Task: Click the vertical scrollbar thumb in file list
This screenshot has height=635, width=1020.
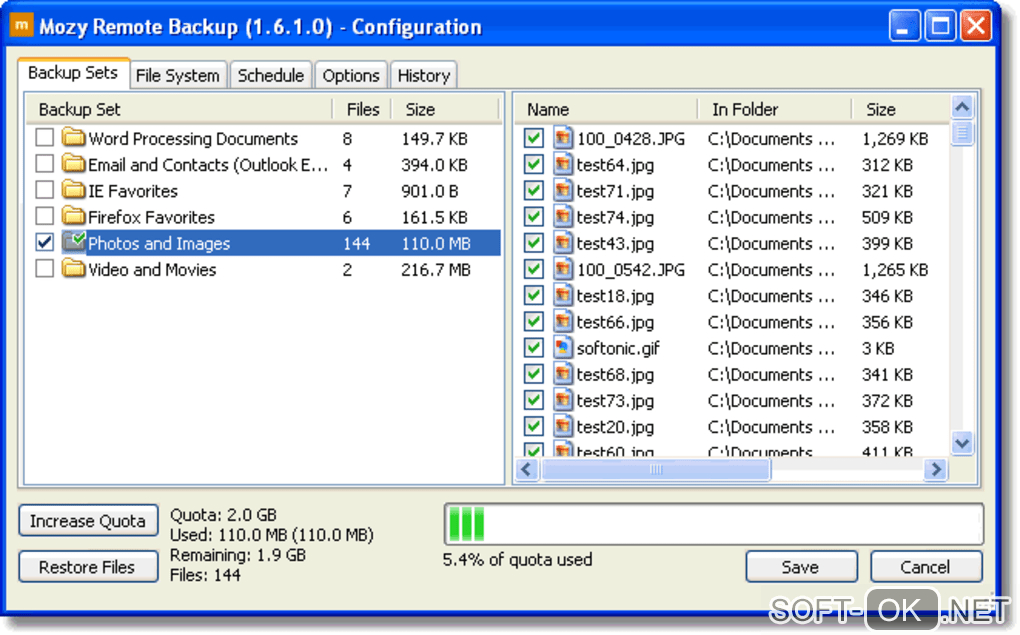Action: pyautogui.click(x=962, y=133)
